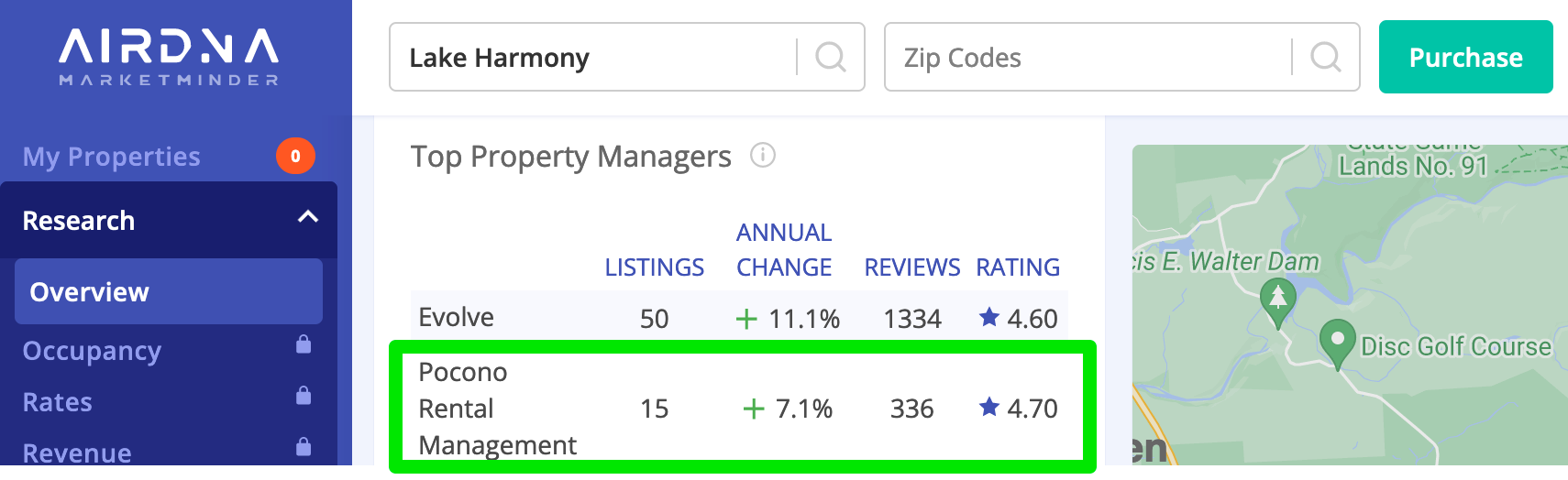Collapse the Research section chevron
Image resolution: width=1568 pixels, height=480 pixels.
pyautogui.click(x=308, y=217)
